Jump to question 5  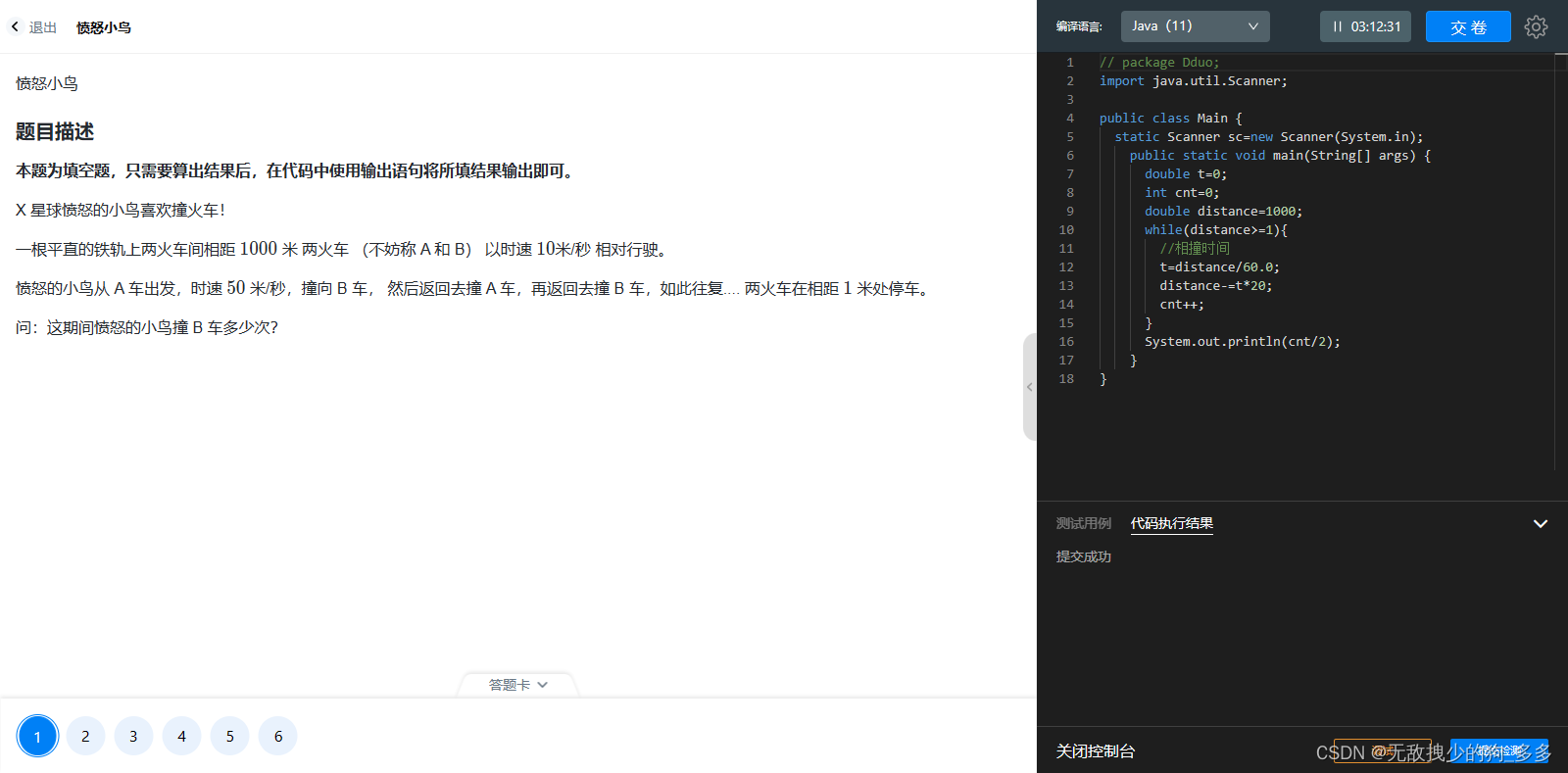click(230, 736)
